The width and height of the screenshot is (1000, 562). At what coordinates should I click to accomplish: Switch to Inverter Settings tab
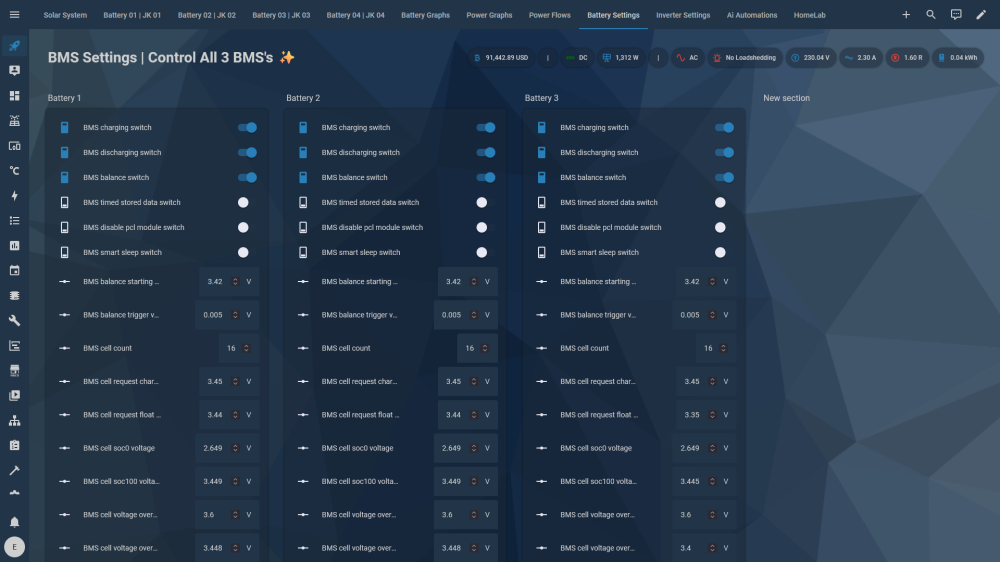coord(683,15)
